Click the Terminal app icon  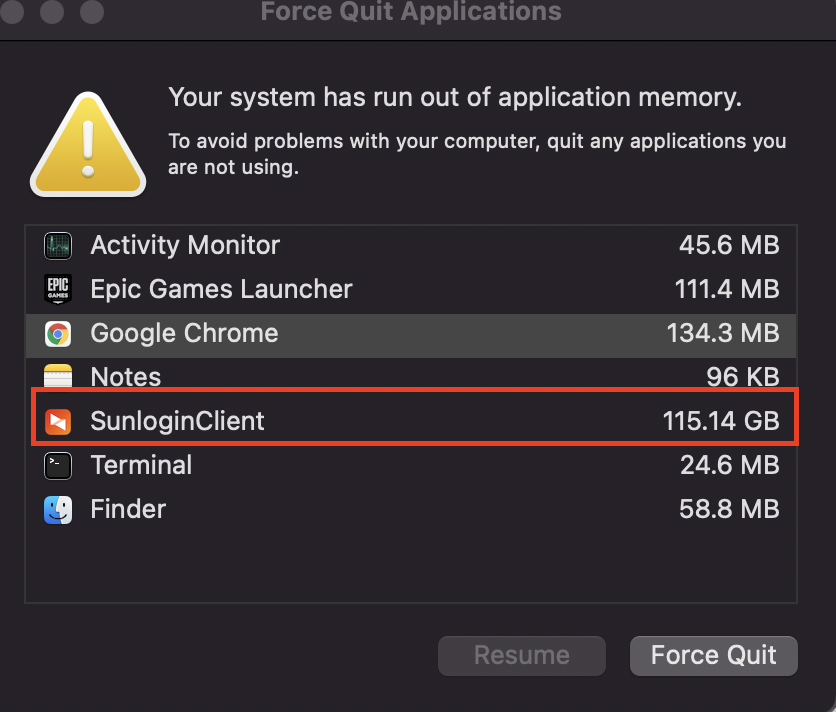click(x=58, y=465)
